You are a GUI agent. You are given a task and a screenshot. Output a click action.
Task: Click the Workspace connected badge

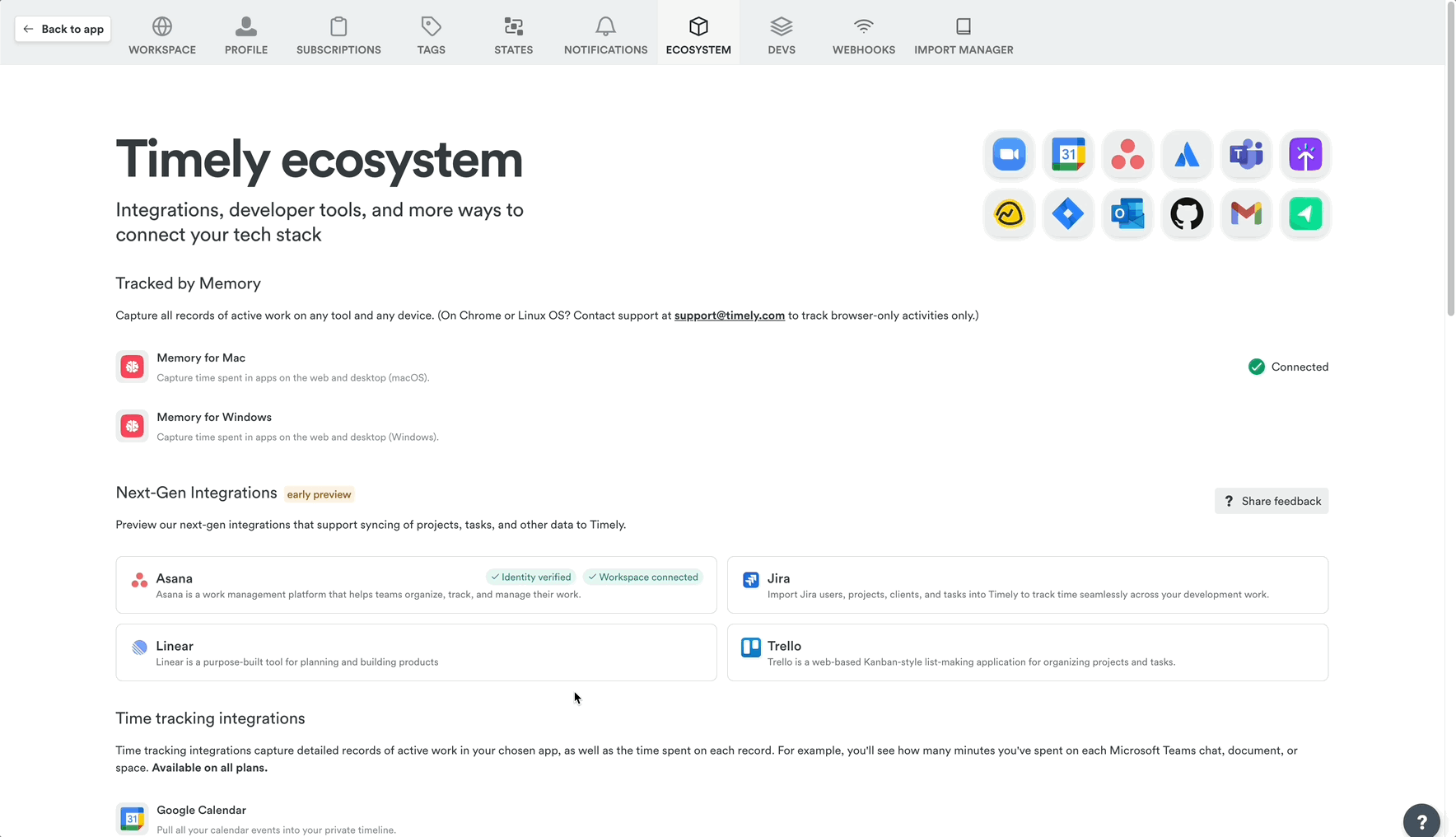pyautogui.click(x=643, y=577)
